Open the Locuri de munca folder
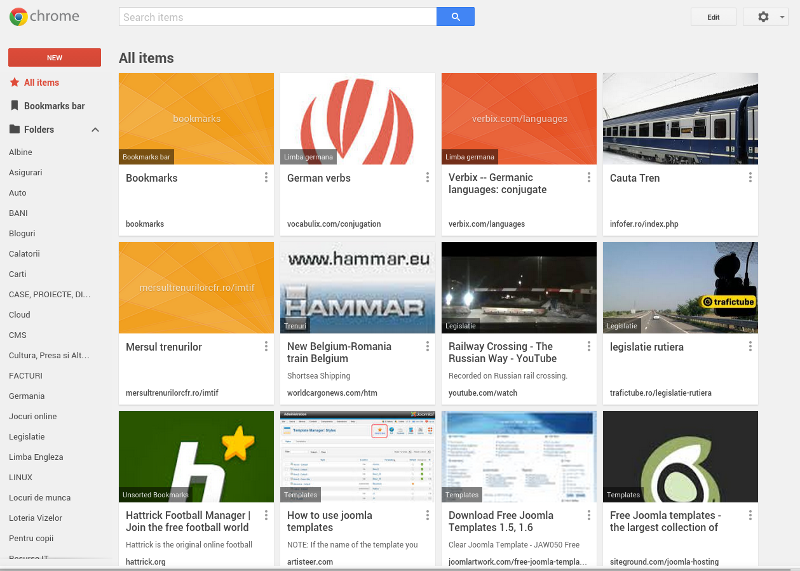 [39, 498]
